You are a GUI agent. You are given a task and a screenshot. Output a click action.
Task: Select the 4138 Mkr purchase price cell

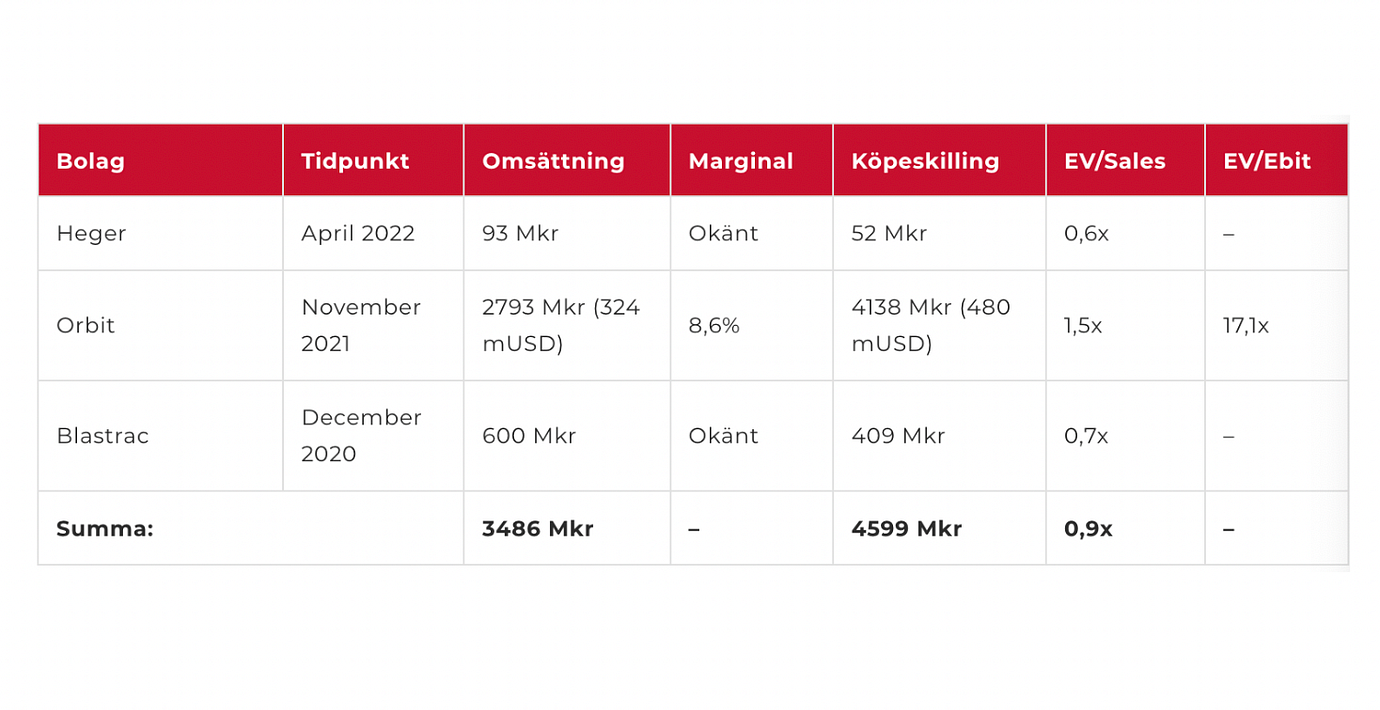930,325
